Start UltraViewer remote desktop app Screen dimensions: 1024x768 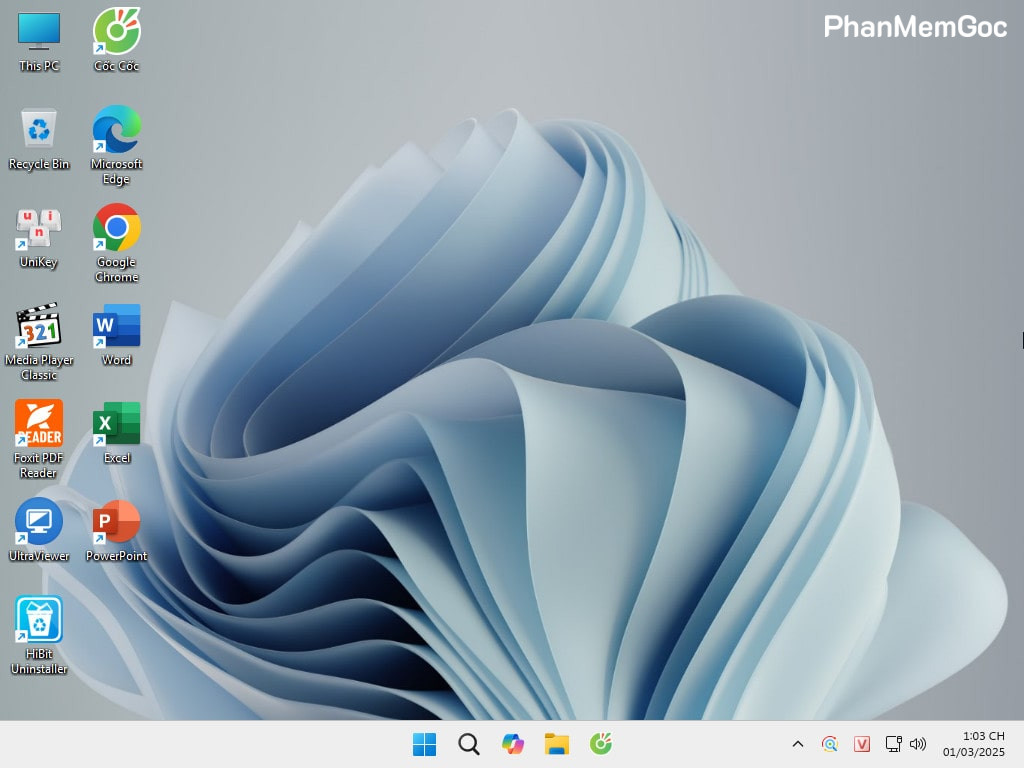point(38,522)
